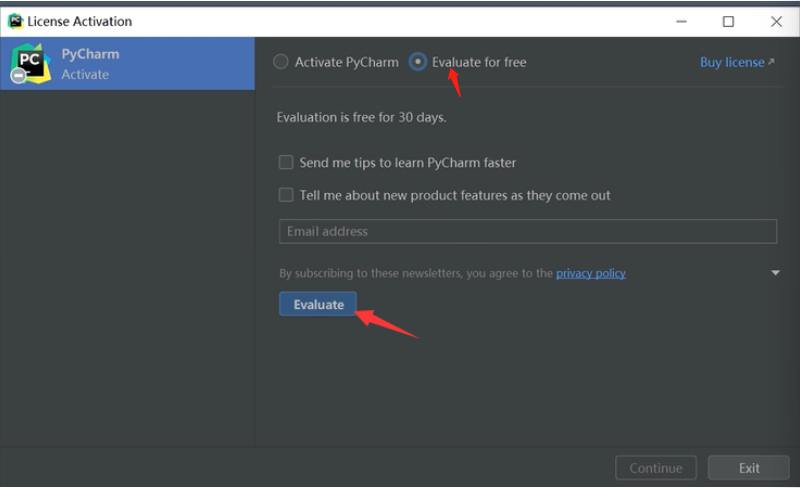Image resolution: width=800 pixels, height=488 pixels.
Task: Click the 'Evaluation is free for 30 days.' text
Action: pos(361,117)
